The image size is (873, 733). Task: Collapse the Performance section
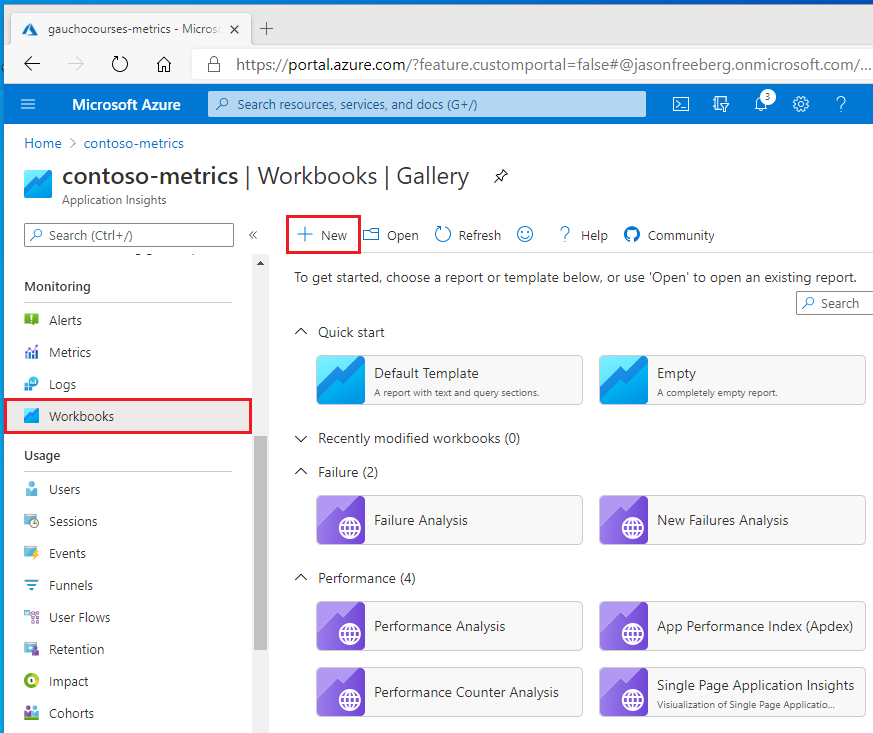(301, 578)
